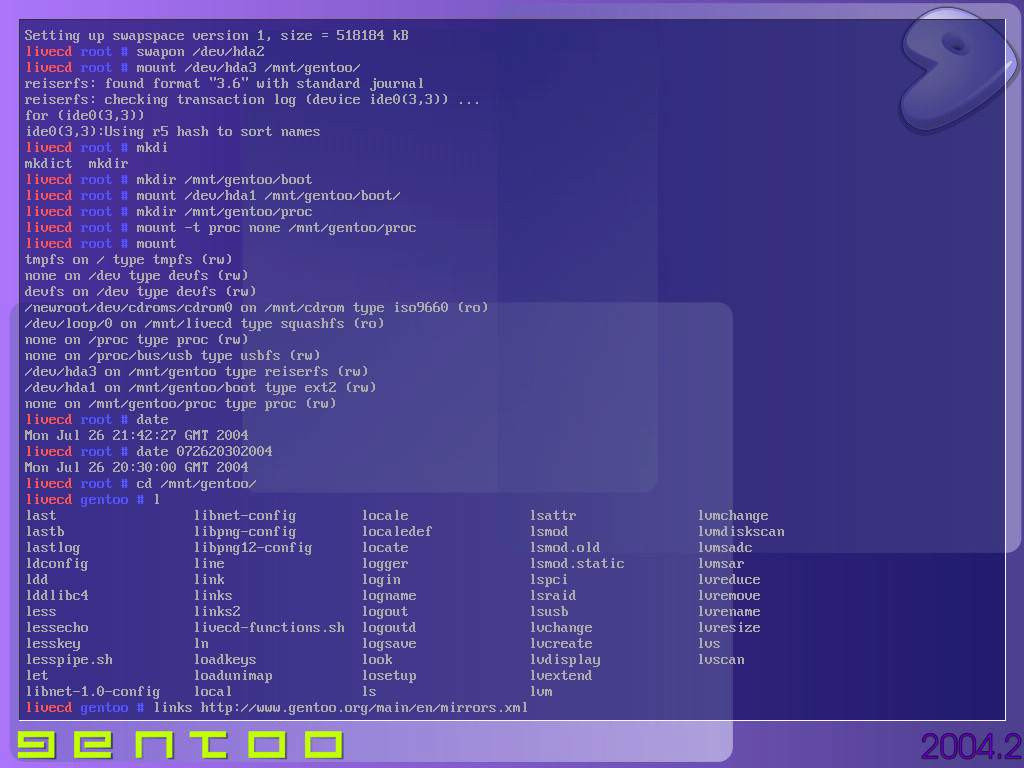Click 'livecd-functions.sh' in the listing
This screenshot has height=768, width=1024.
(x=269, y=628)
